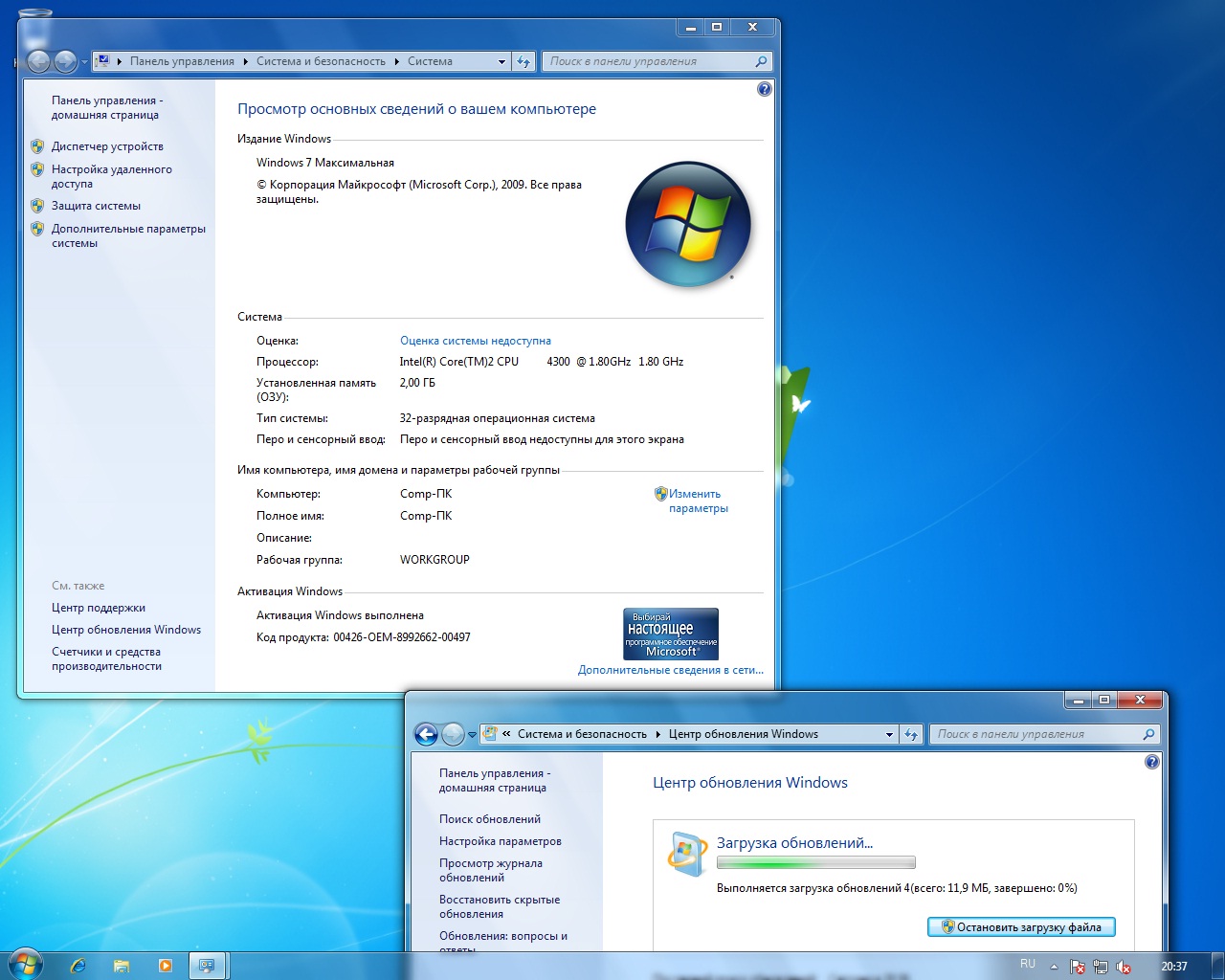Screen dimensions: 1225x980
Task: Click shield icon beside Настройка удаленного доступа
Action: pyautogui.click(x=37, y=169)
